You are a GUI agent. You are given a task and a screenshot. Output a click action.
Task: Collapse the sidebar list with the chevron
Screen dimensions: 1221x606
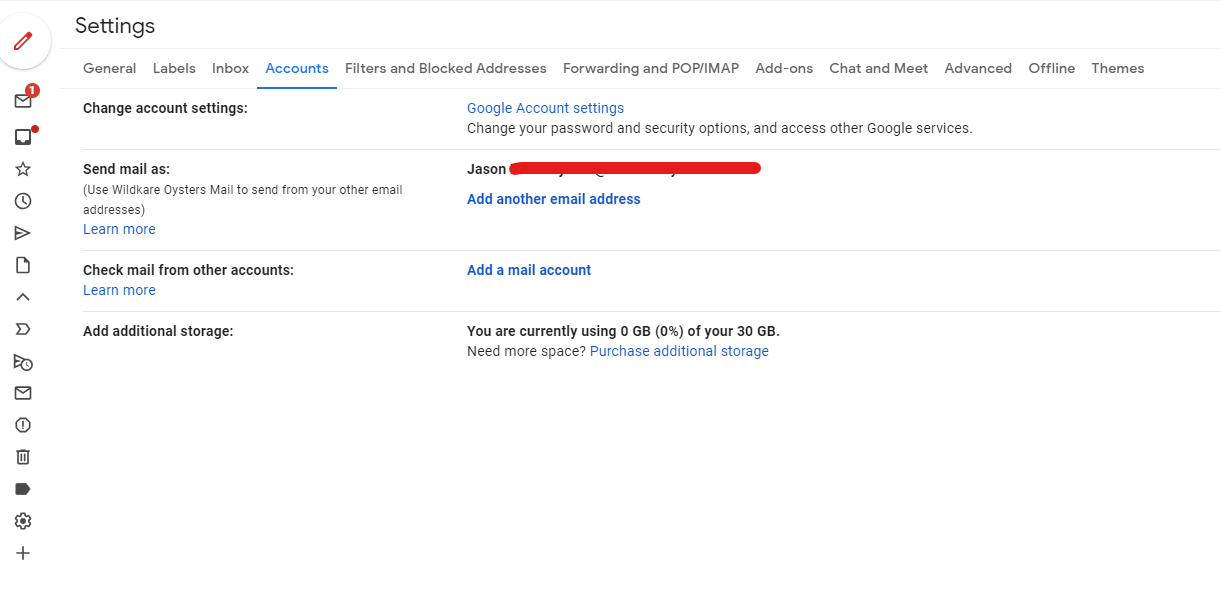[x=23, y=297]
